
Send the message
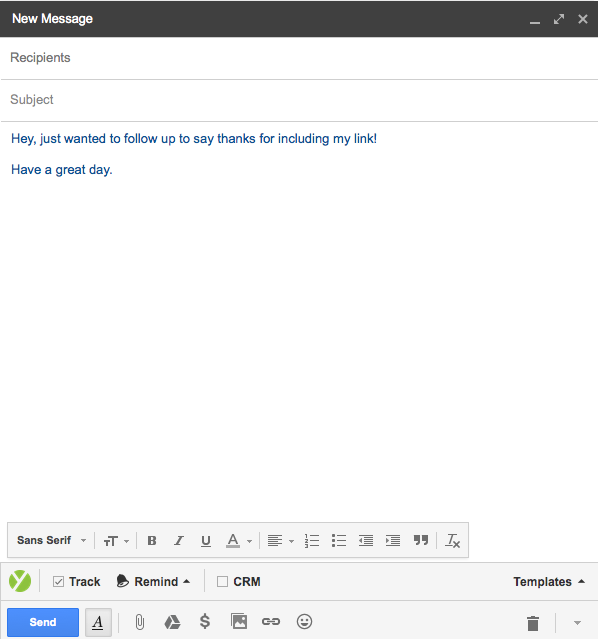point(43,622)
